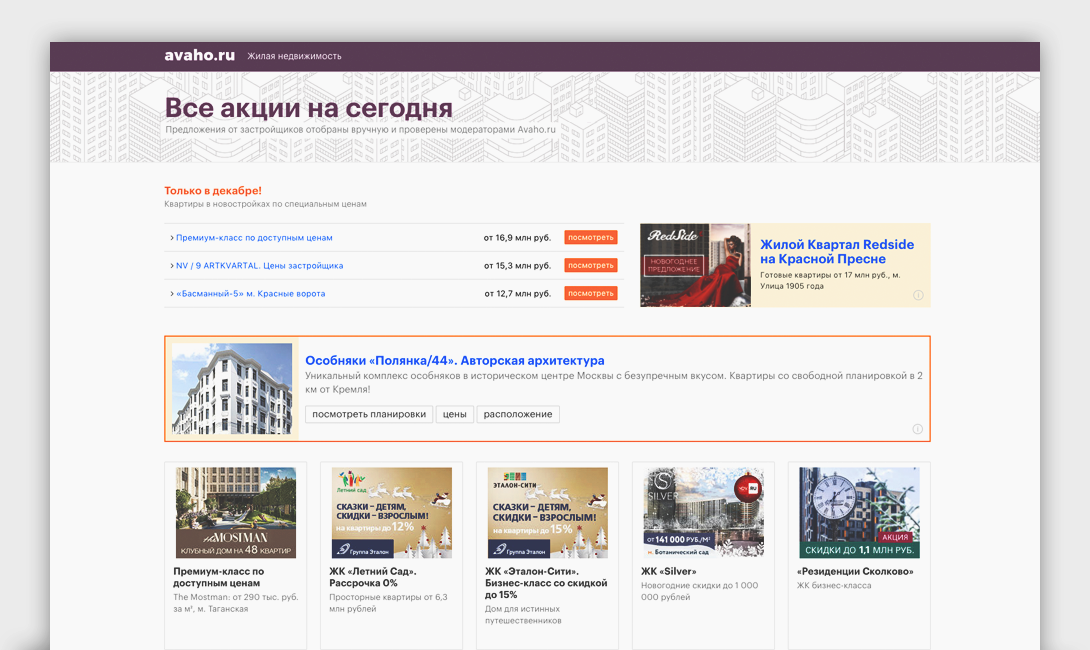This screenshot has height=650, width=1090.
Task: Open the Резиденции Сколково card image
Action: point(859,512)
